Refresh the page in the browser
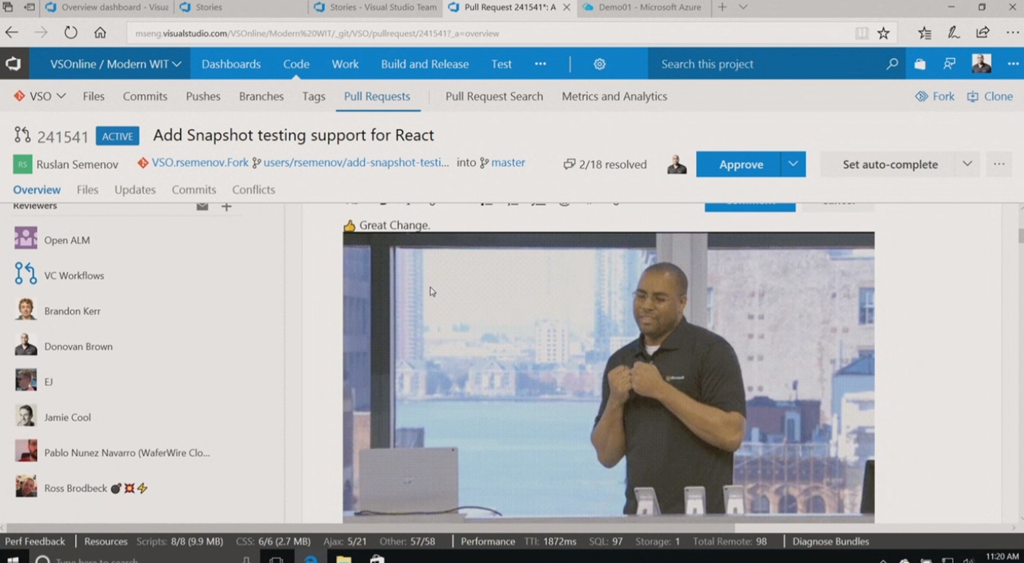The image size is (1024, 563). tap(70, 33)
